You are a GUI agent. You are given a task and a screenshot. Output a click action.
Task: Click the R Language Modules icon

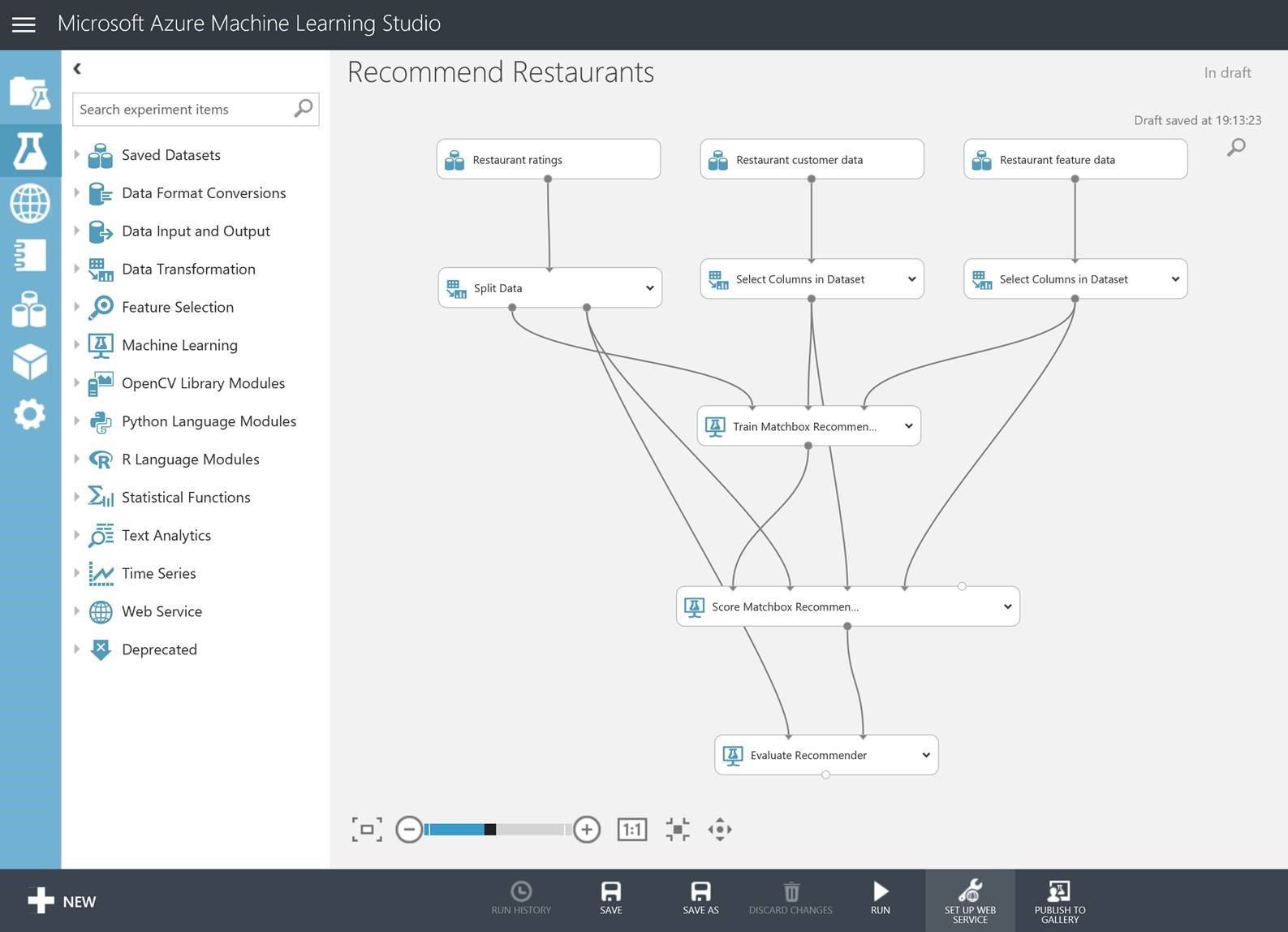point(101,460)
